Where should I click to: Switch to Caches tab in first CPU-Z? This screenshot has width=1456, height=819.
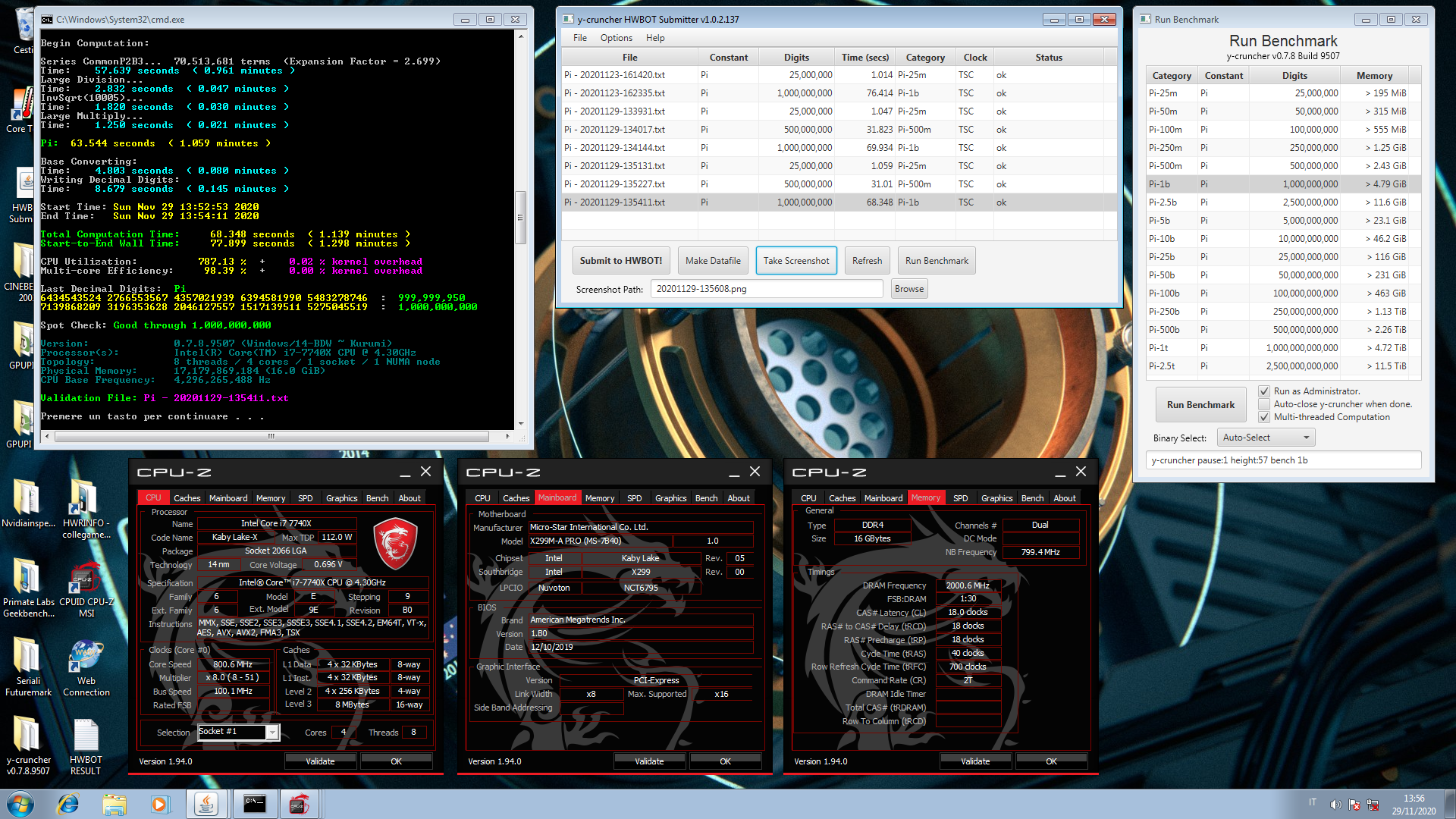pyautogui.click(x=187, y=498)
